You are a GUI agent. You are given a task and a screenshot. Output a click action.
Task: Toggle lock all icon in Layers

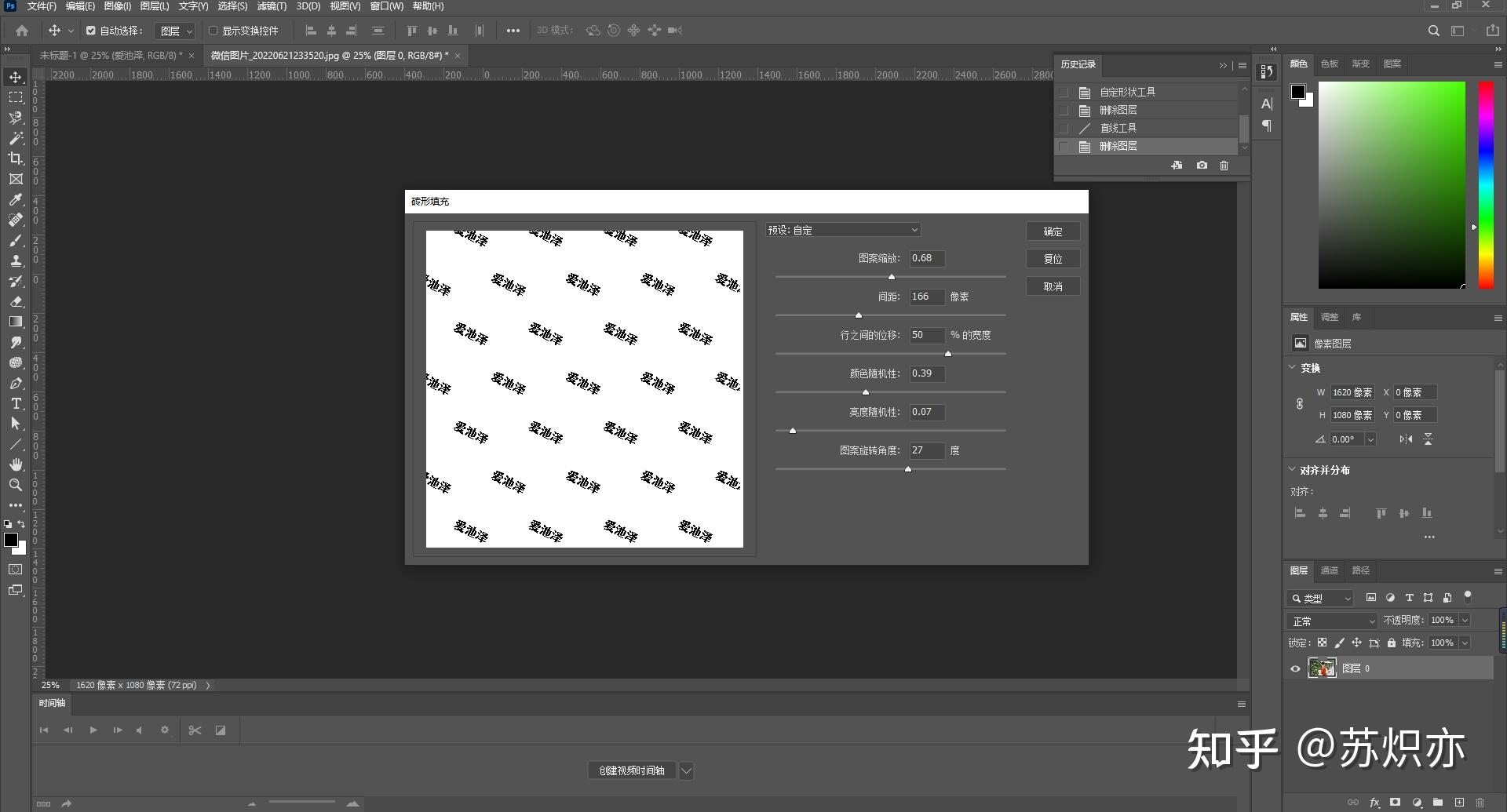click(1392, 643)
